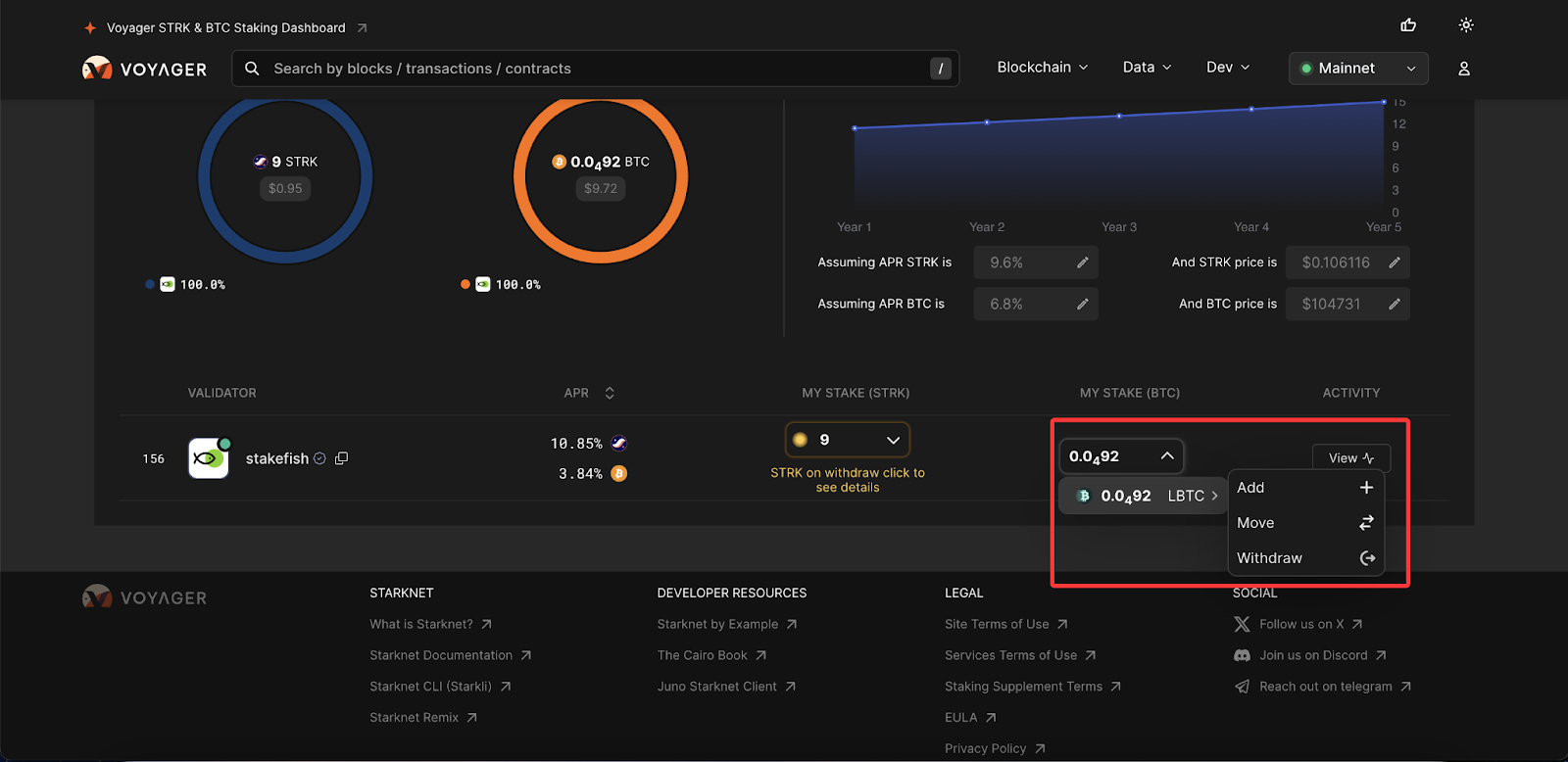
Task: Toggle the light/dark theme sun icon
Action: (1466, 25)
